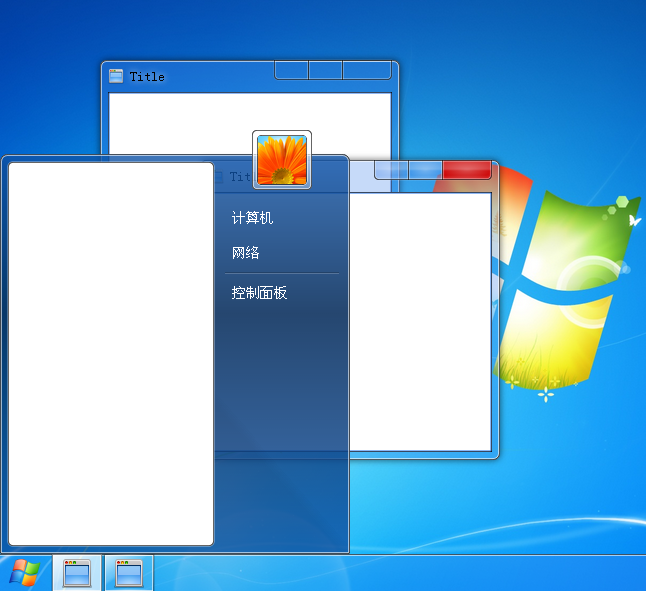Open 网络 from the Start menu
The width and height of the screenshot is (646, 591).
point(246,252)
